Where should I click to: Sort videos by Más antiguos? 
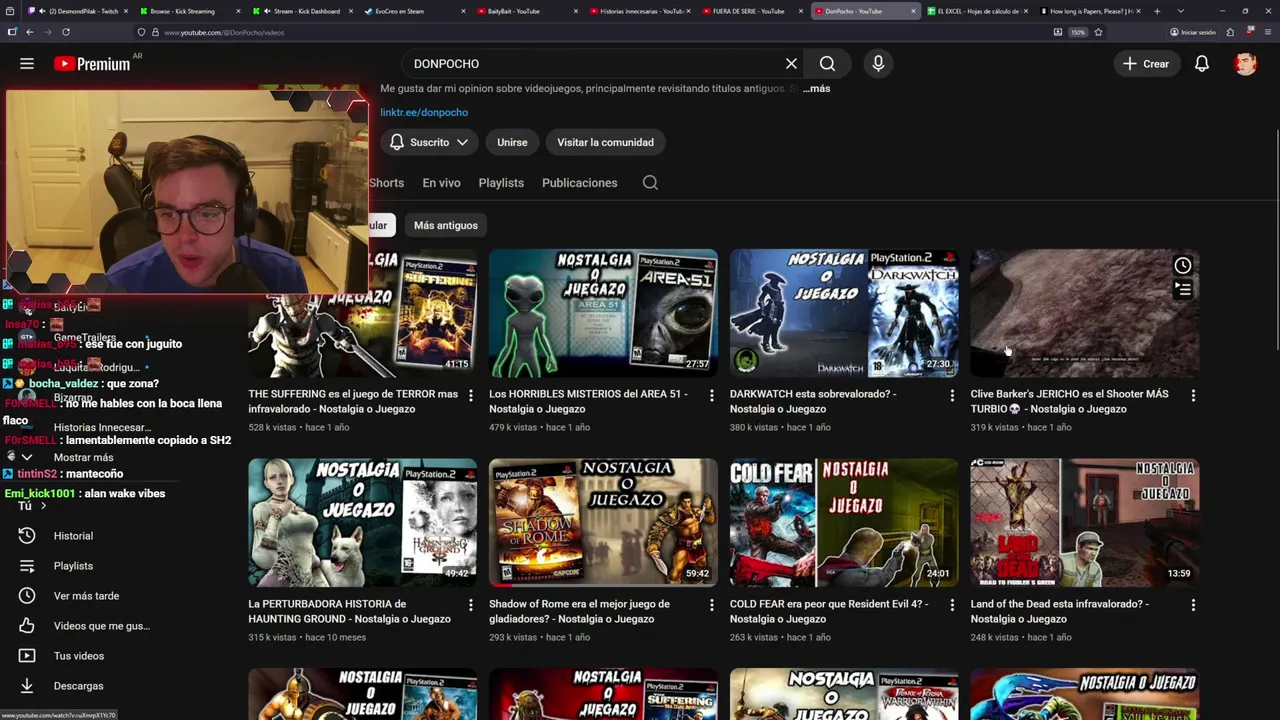(446, 225)
